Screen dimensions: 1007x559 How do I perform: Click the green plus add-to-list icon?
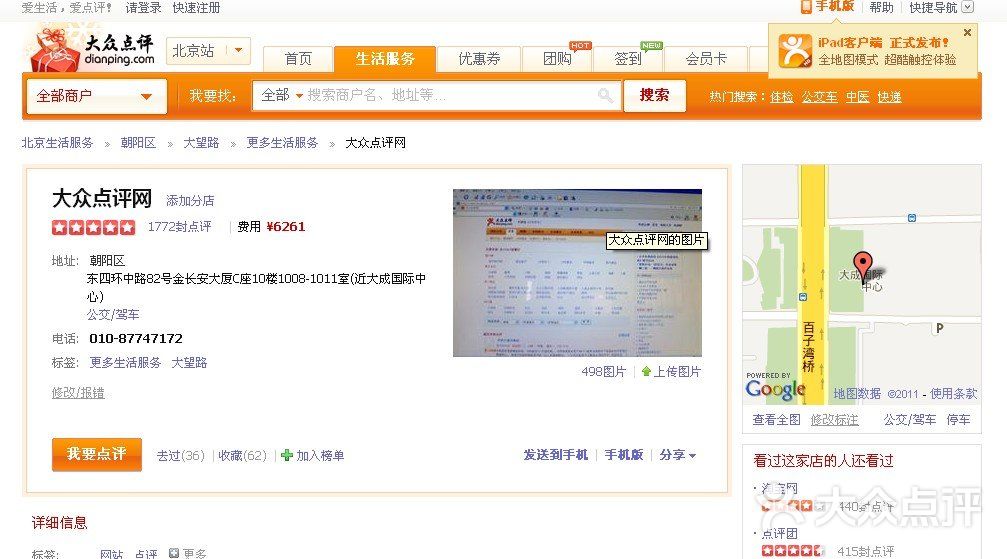(287, 455)
